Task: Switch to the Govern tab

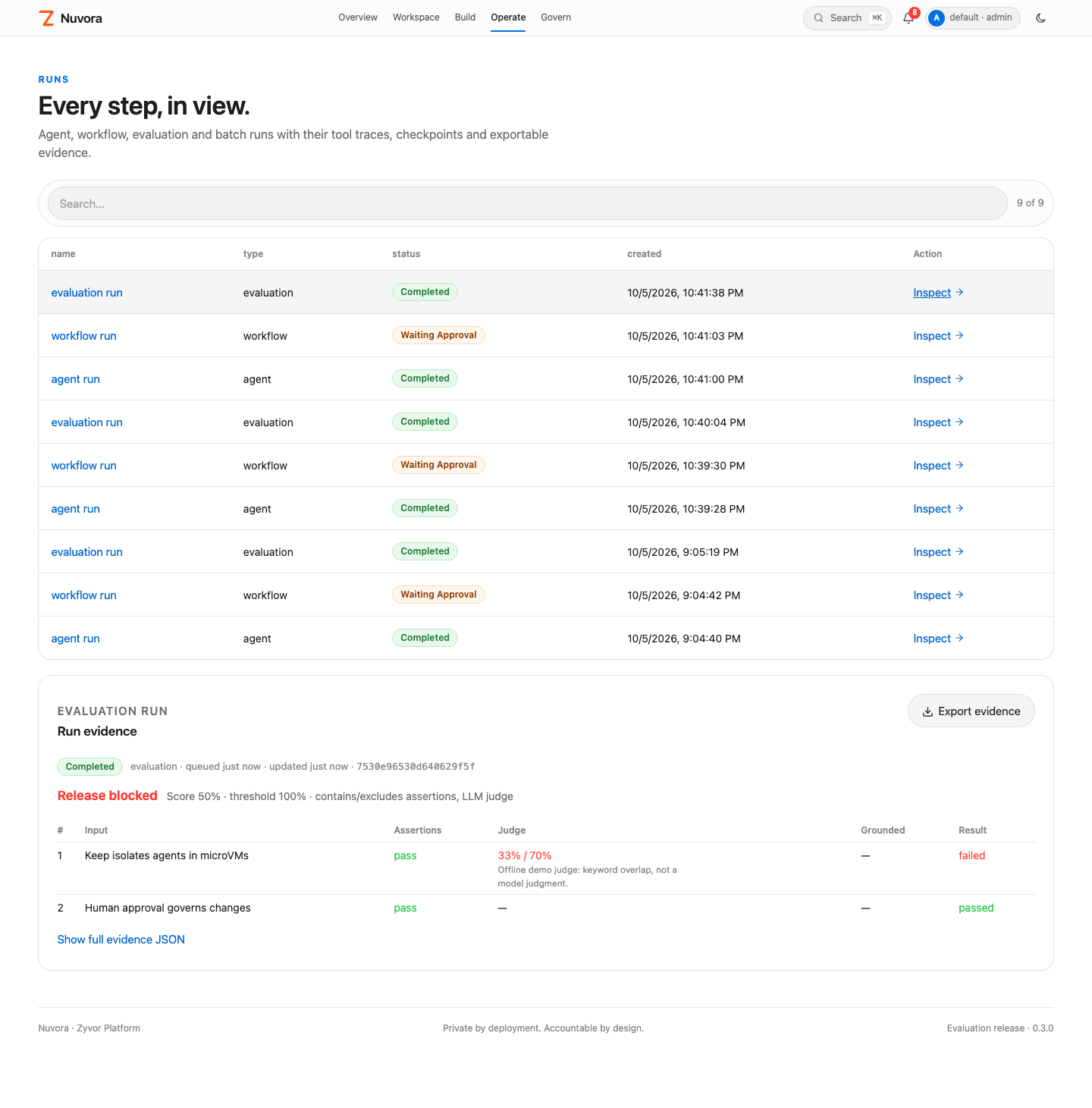Action: pos(556,17)
